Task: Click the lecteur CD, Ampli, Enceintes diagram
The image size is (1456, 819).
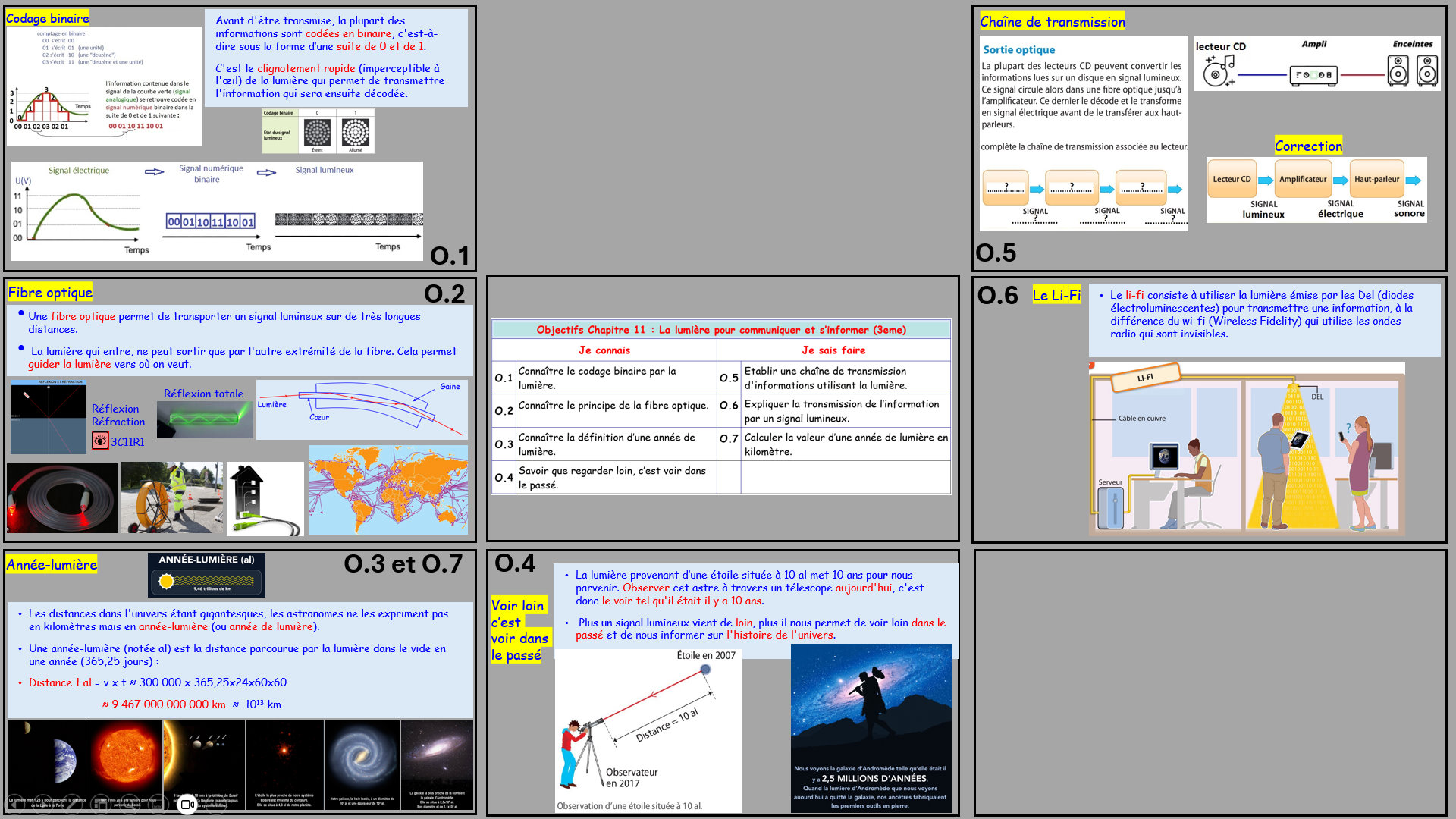Action: [x=1317, y=64]
